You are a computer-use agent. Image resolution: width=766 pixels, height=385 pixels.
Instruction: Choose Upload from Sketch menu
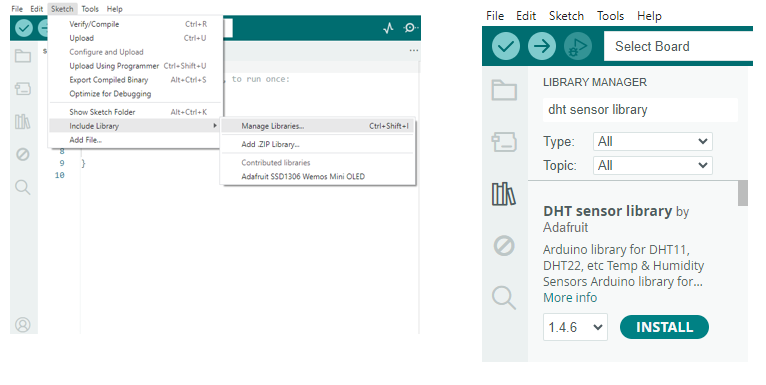[135, 38]
